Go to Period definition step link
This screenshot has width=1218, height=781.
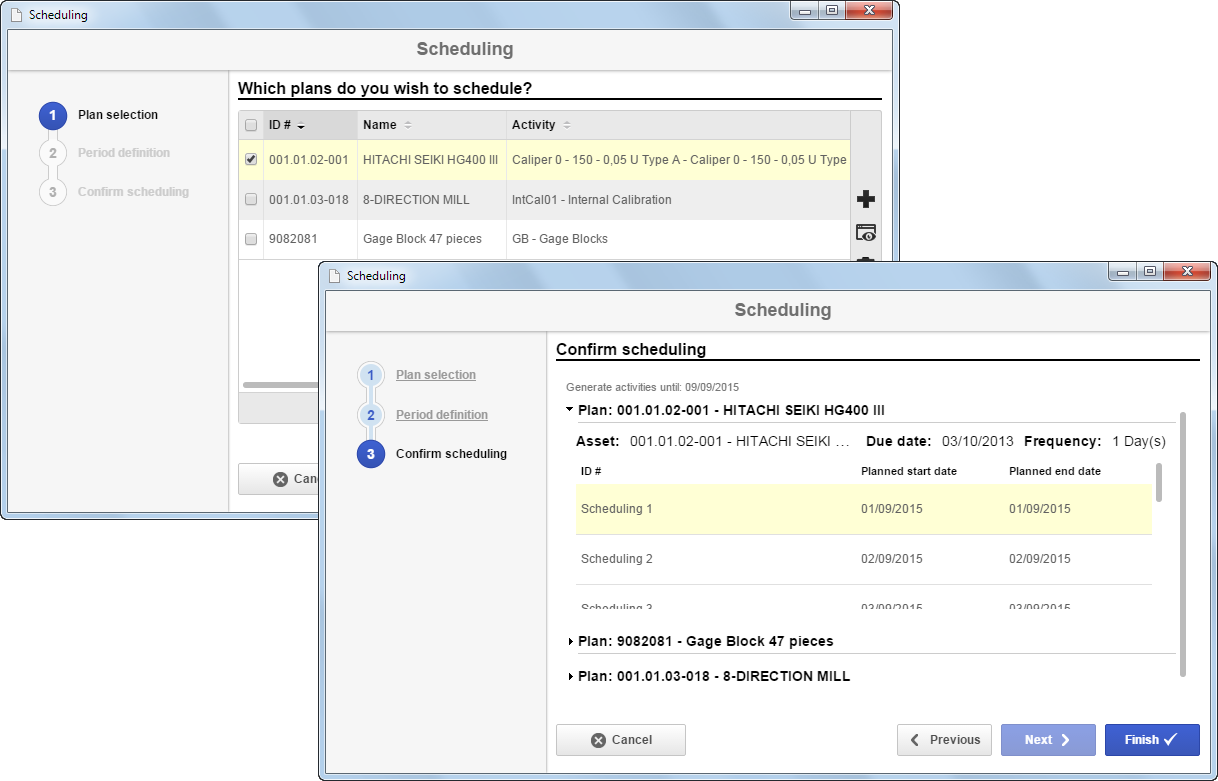pyautogui.click(x=442, y=415)
